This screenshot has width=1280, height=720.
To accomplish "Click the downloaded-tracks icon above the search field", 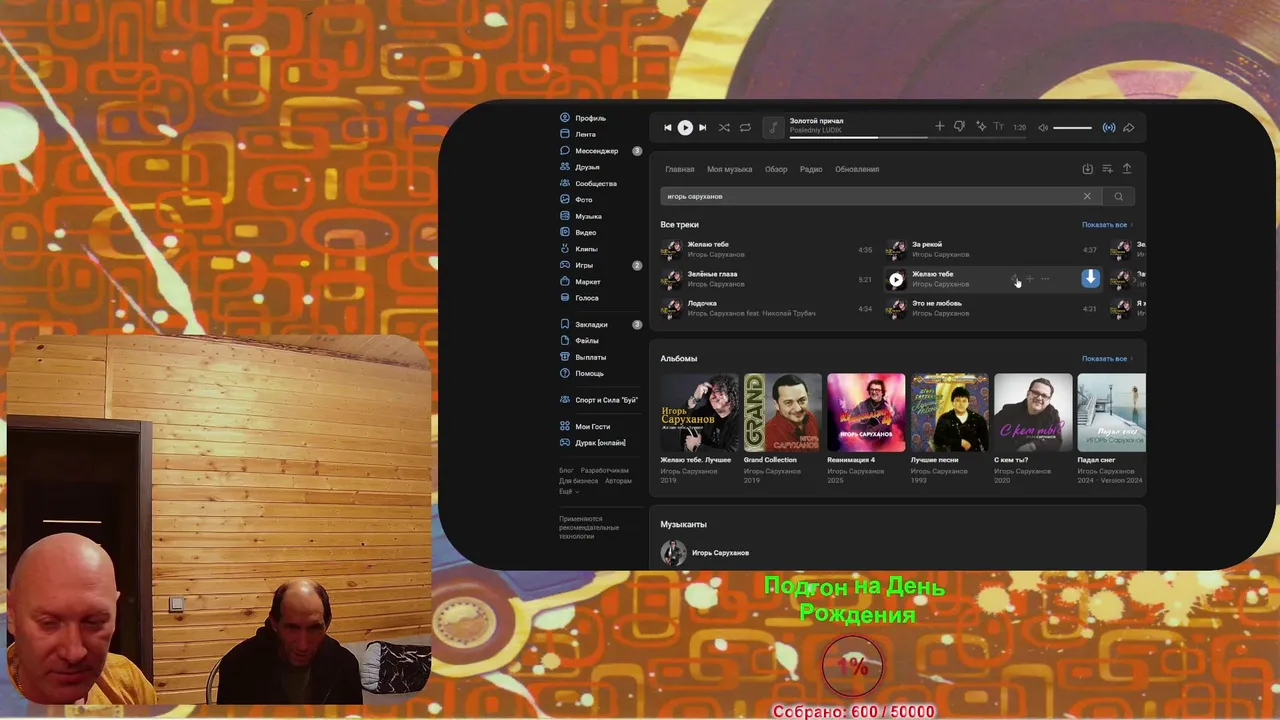I will 1088,169.
